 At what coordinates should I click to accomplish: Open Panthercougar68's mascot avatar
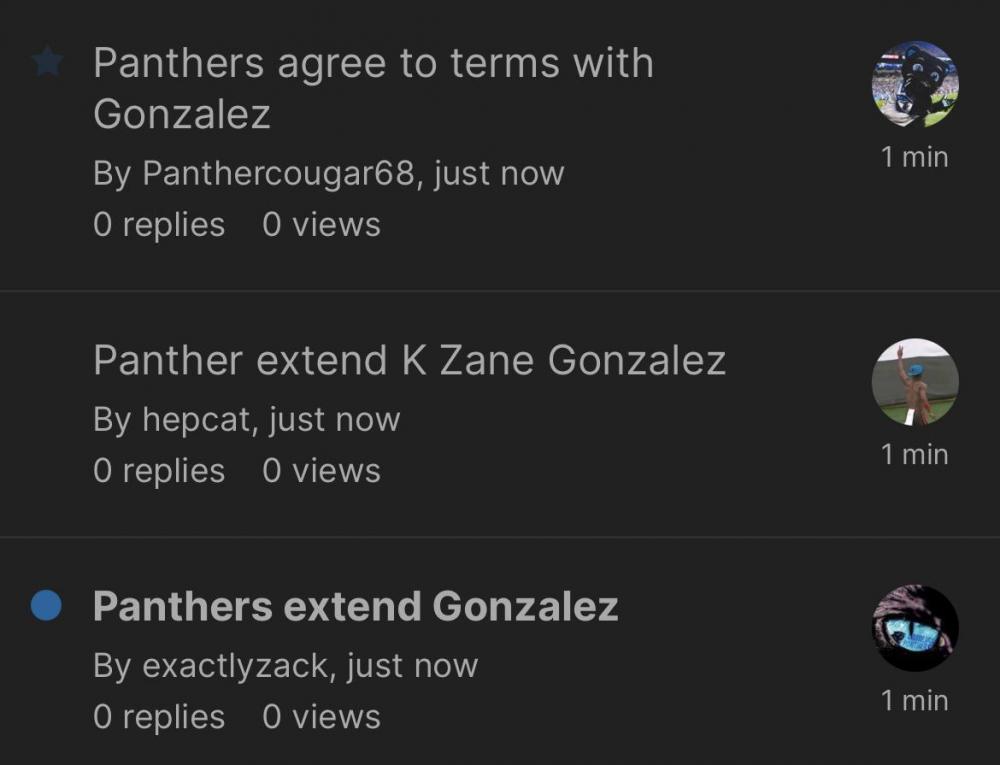[x=915, y=84]
